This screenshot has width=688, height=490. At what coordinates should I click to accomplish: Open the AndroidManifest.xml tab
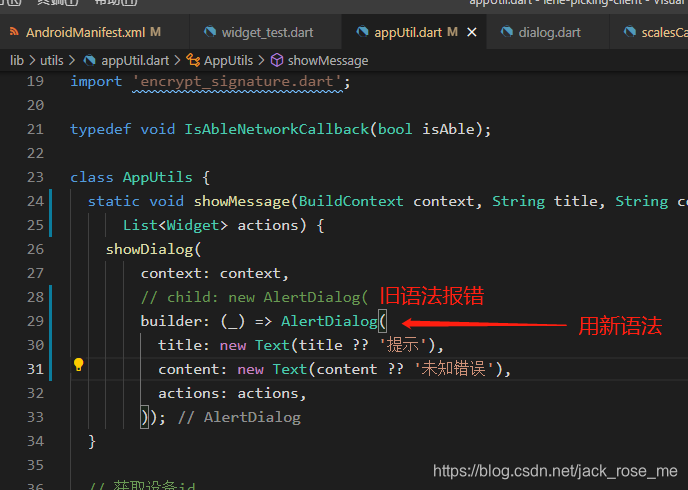(x=94, y=32)
